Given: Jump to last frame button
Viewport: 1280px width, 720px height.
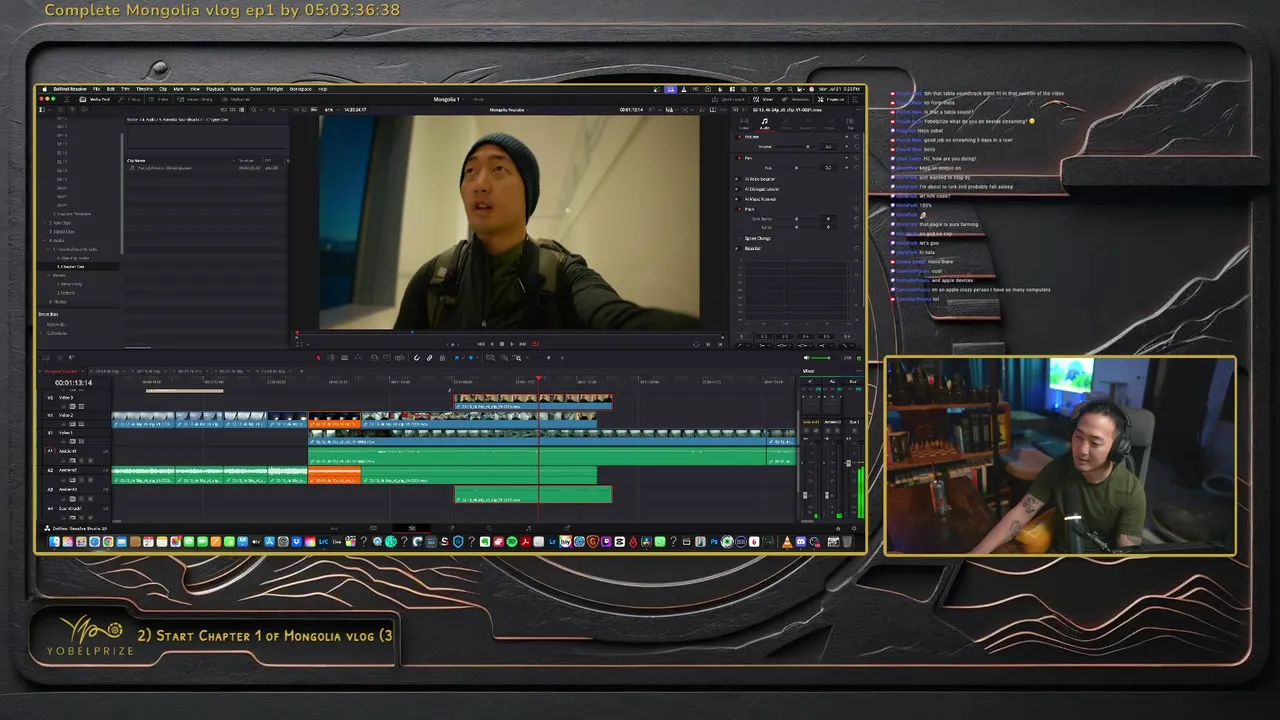Looking at the screenshot, I should (x=523, y=344).
